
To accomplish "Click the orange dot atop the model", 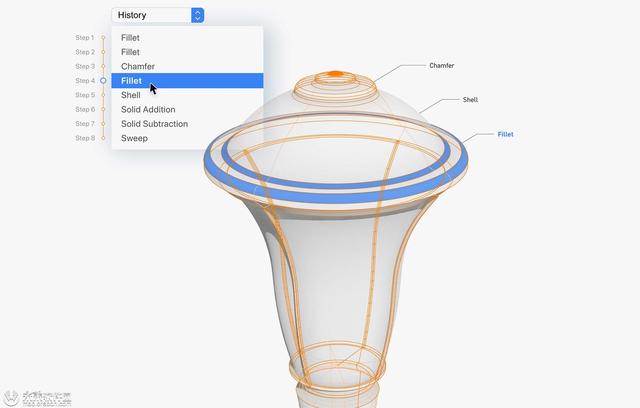I will [336, 74].
